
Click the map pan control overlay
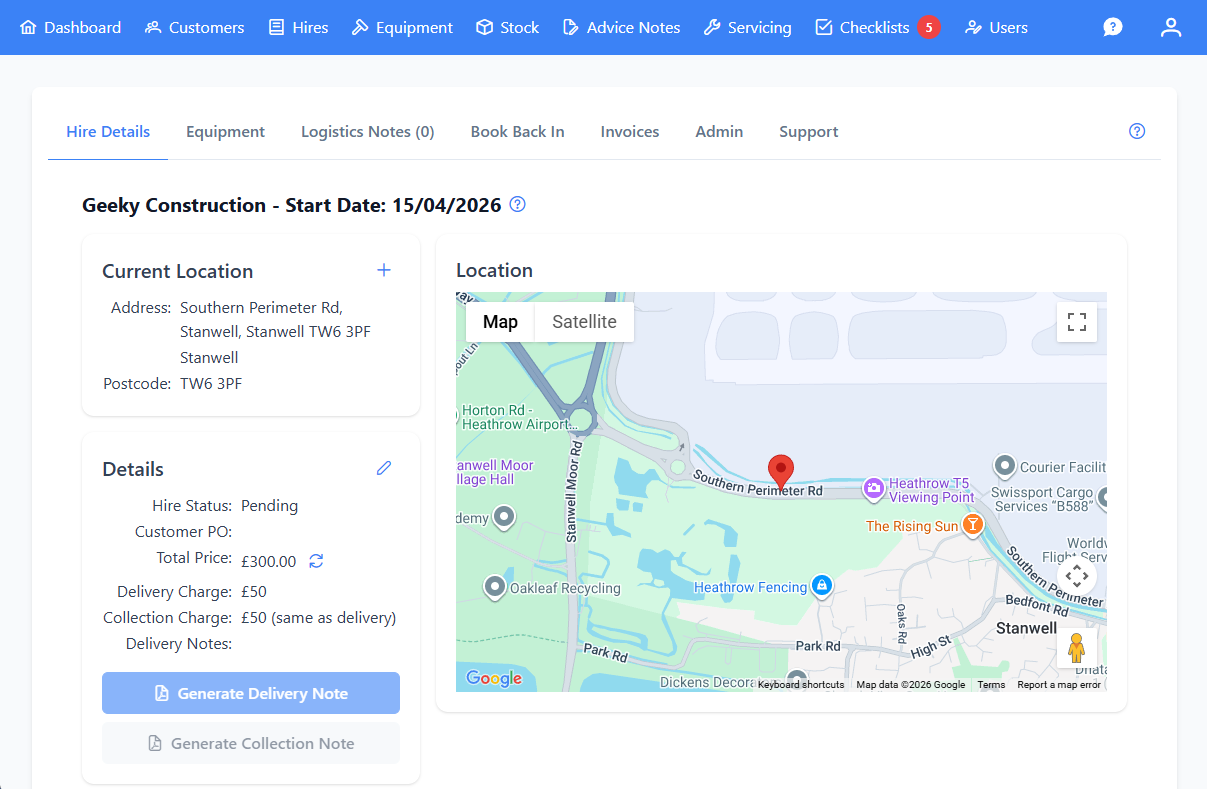point(1077,575)
